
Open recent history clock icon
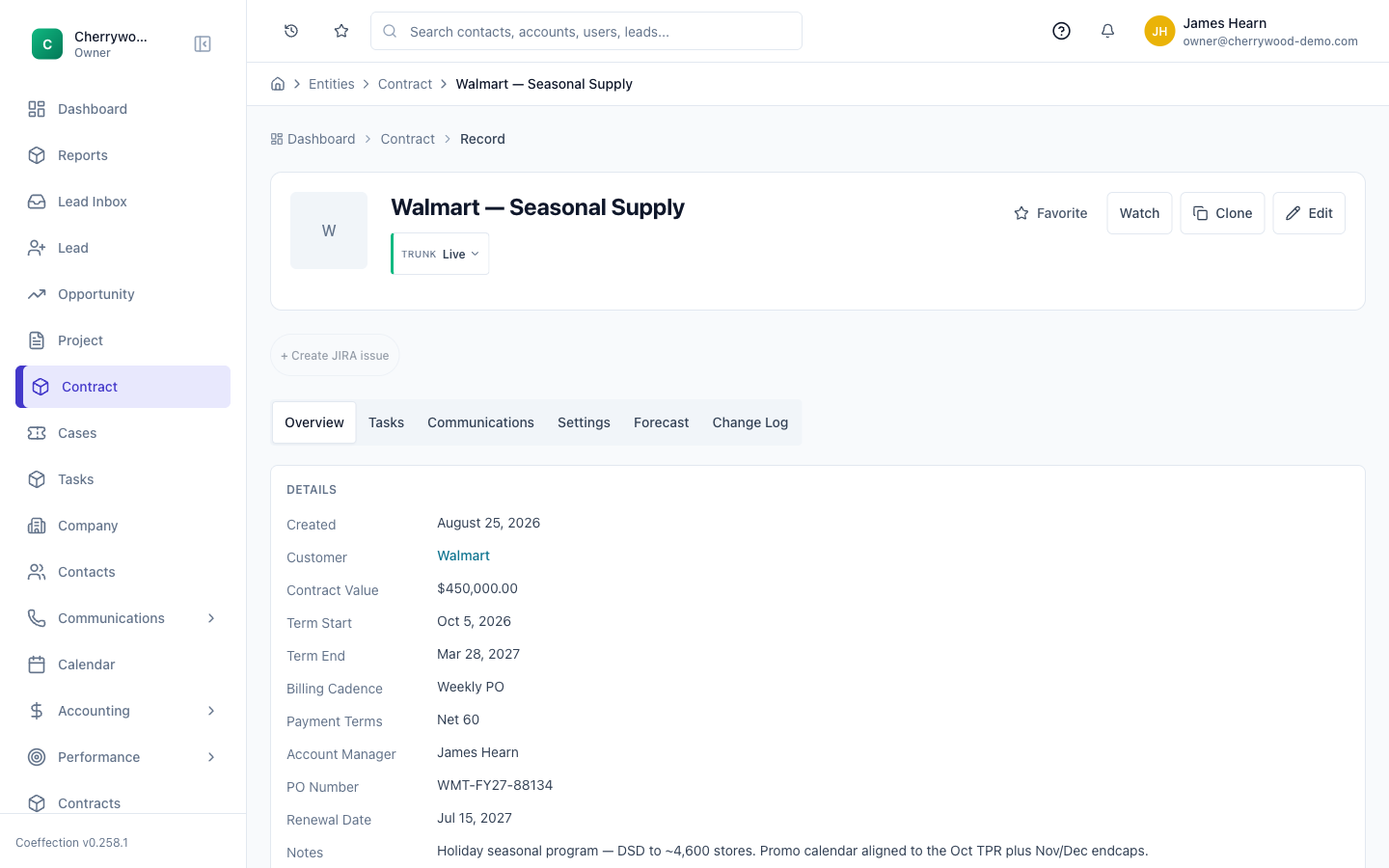pyautogui.click(x=291, y=31)
